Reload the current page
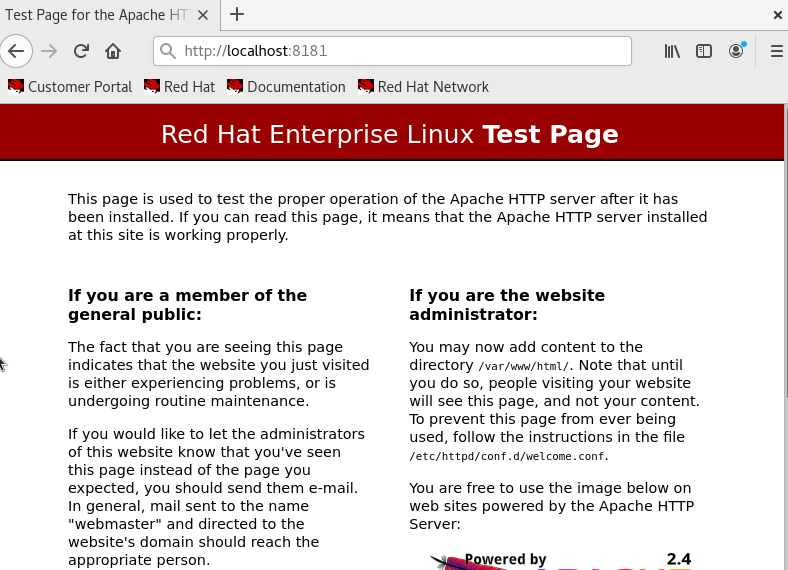Viewport: 788px width, 570px height. pos(81,51)
